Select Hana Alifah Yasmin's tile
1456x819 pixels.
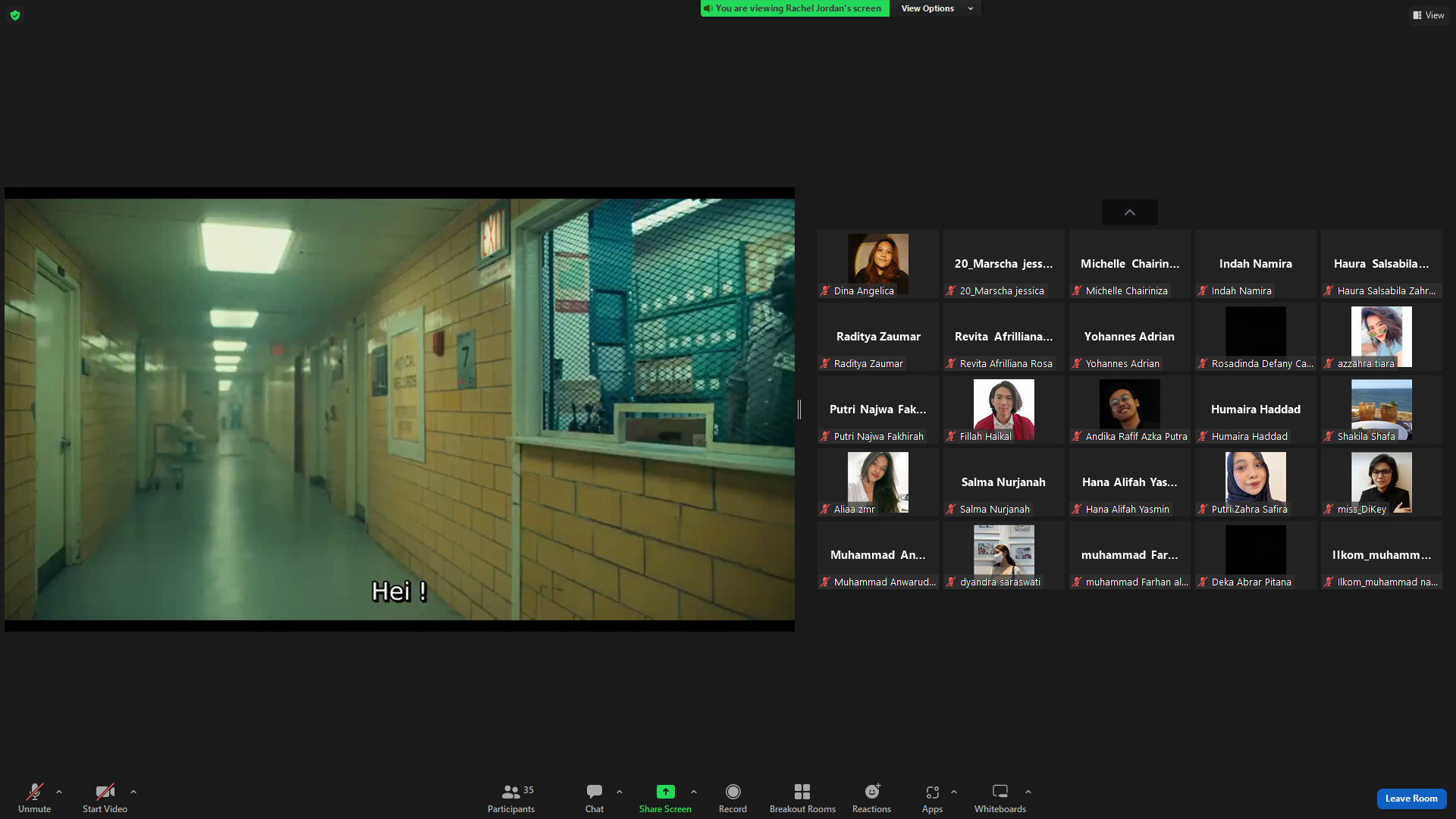1130,482
